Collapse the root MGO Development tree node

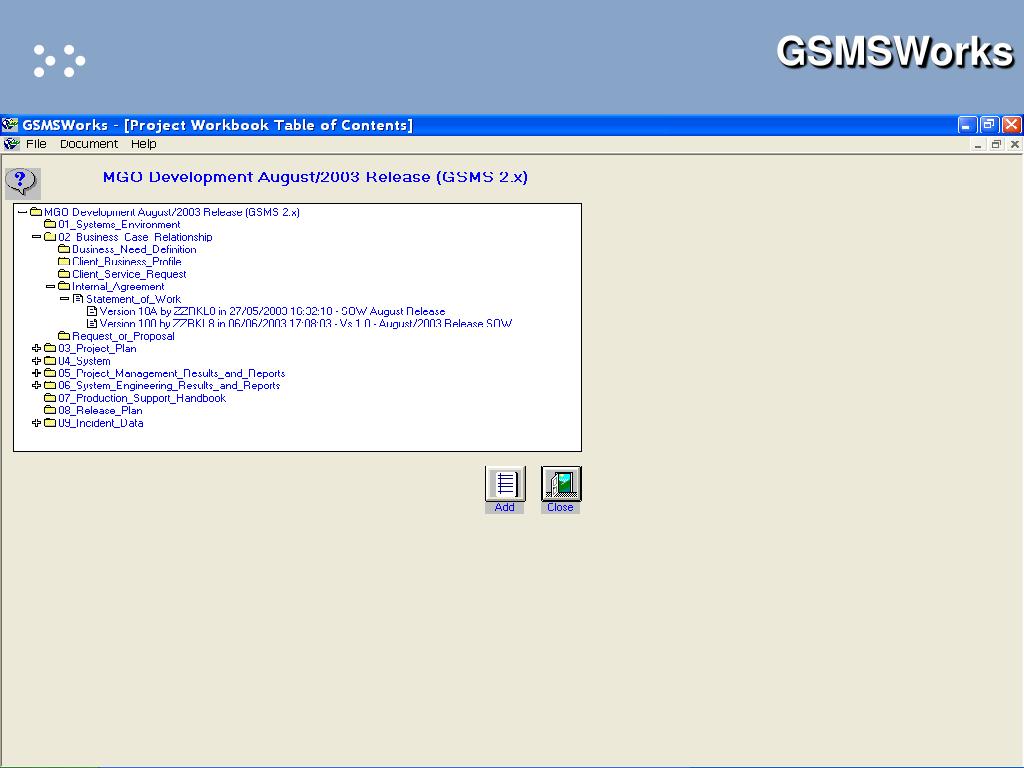[23, 212]
